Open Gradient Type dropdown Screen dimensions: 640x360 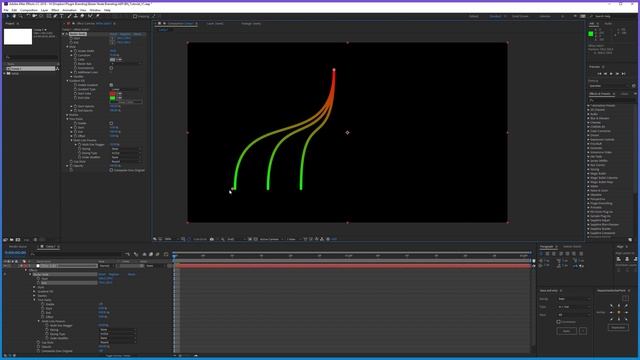[126, 89]
